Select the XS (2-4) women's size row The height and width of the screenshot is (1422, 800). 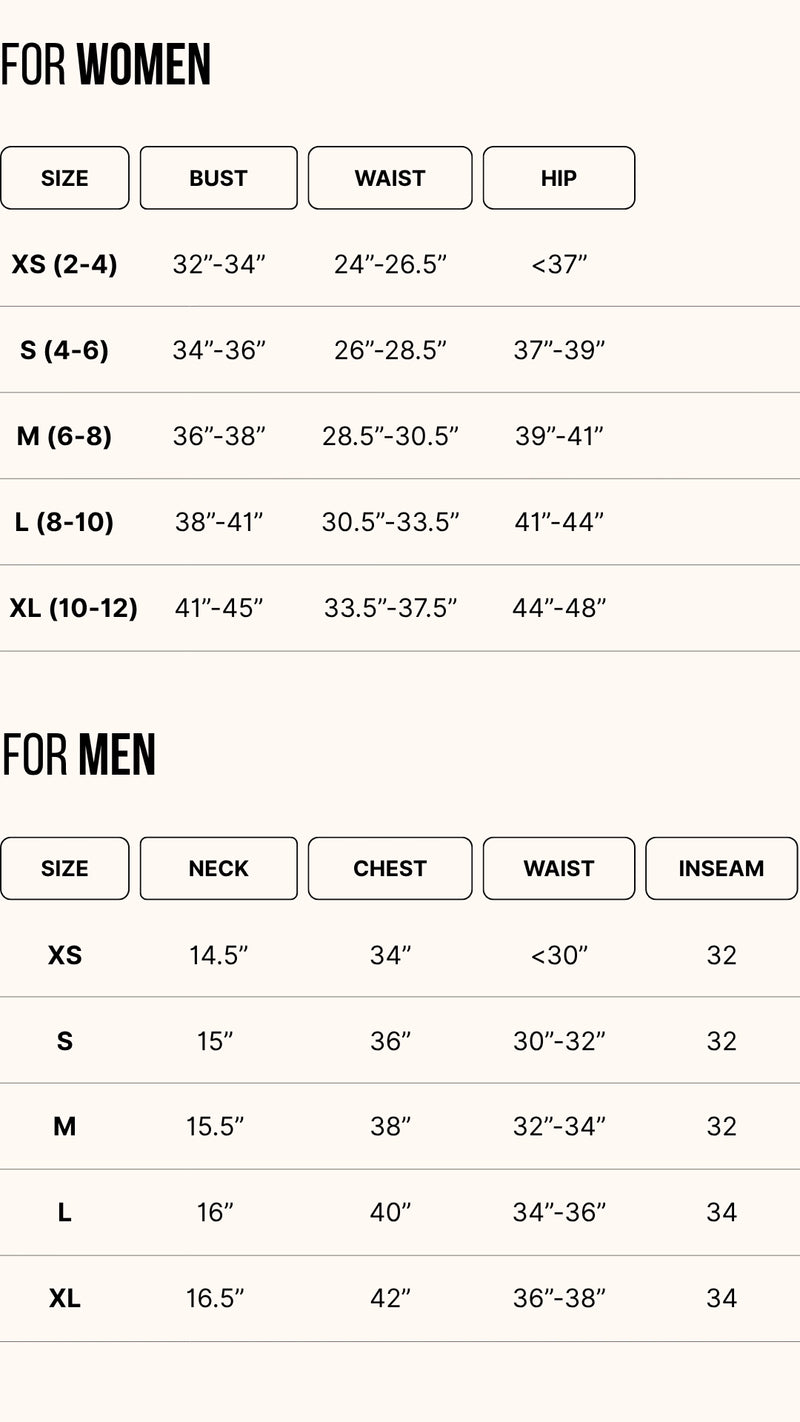point(65,264)
